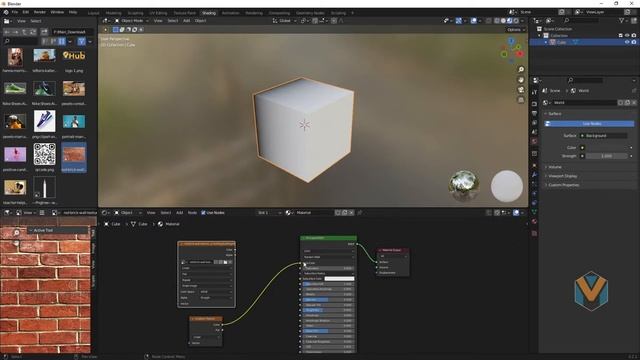Open the Object type dropdown in node editor
Screen dimensions: 640x360
[128, 213]
